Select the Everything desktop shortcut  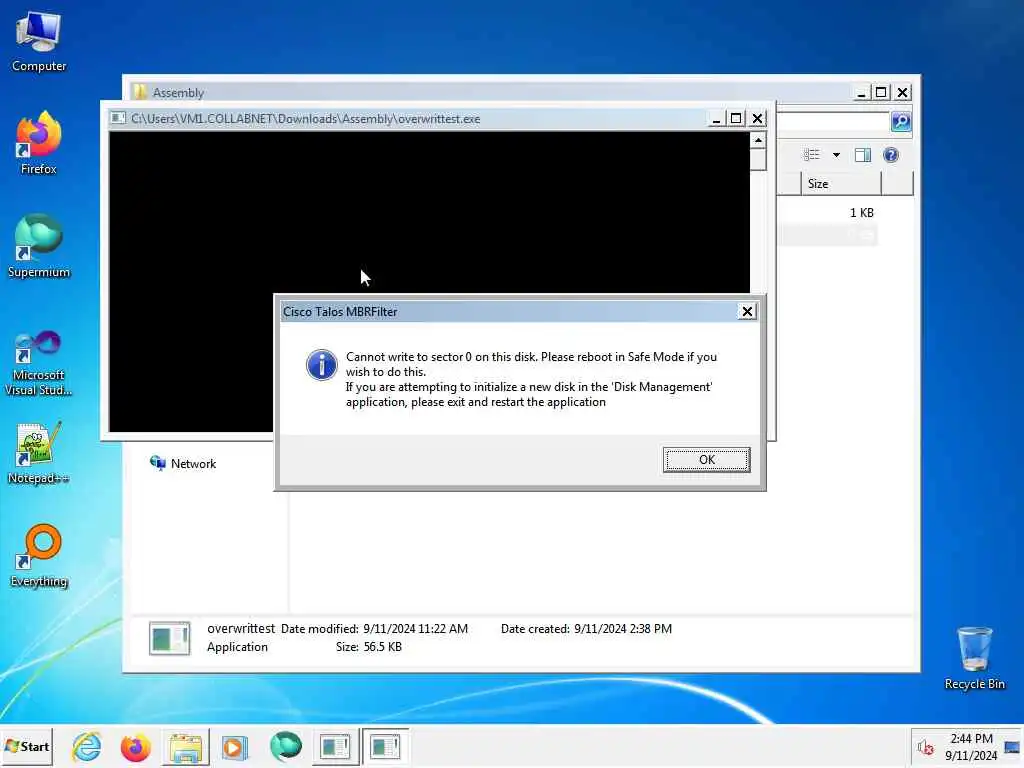[39, 556]
